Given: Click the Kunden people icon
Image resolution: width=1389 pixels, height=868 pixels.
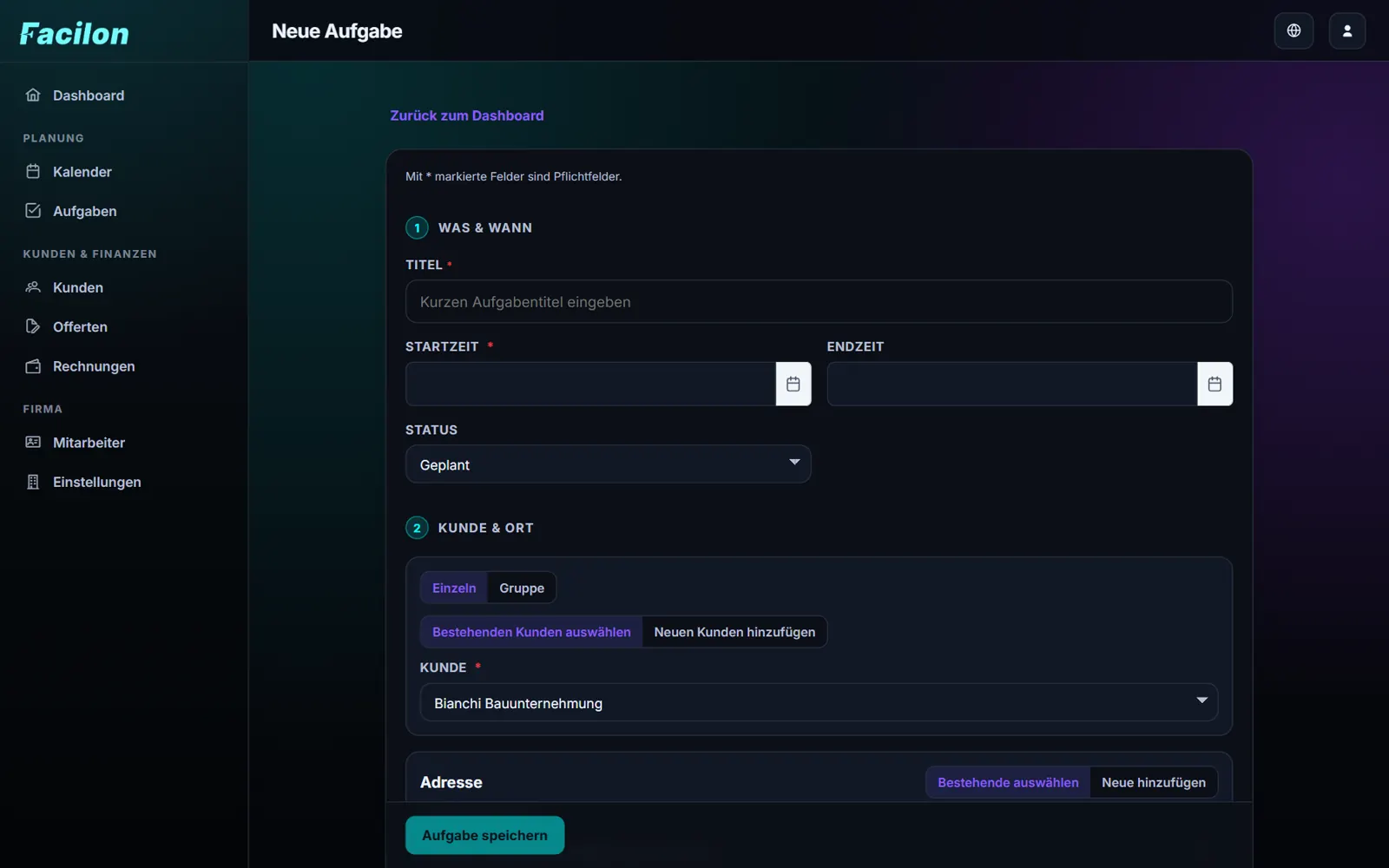Looking at the screenshot, I should 33,286.
